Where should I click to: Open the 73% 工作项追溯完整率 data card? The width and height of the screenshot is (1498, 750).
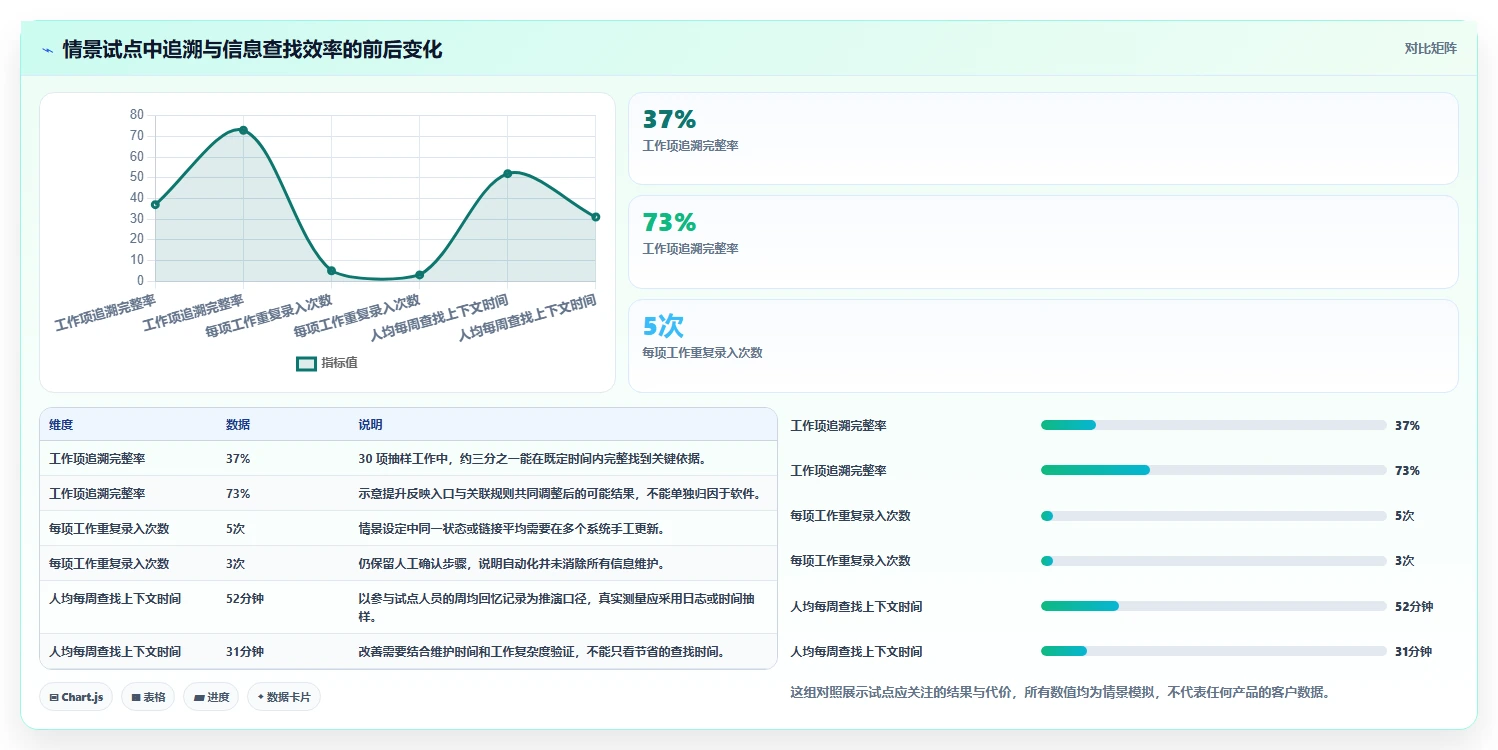click(x=1043, y=242)
